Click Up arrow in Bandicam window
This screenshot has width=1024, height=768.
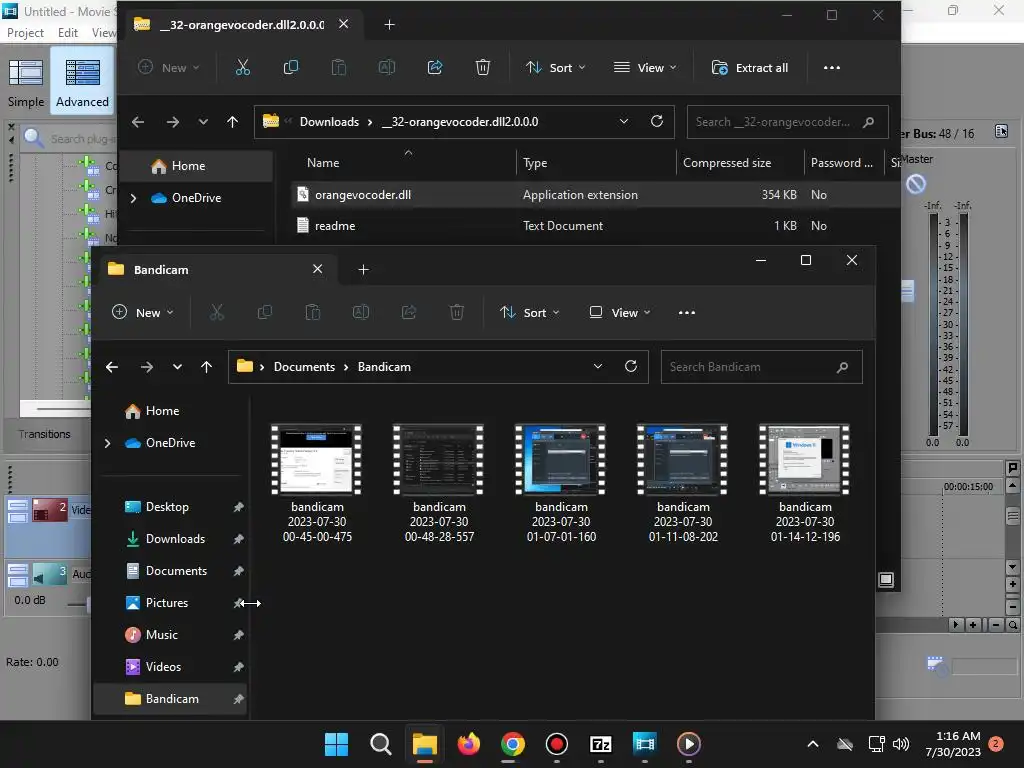206,367
